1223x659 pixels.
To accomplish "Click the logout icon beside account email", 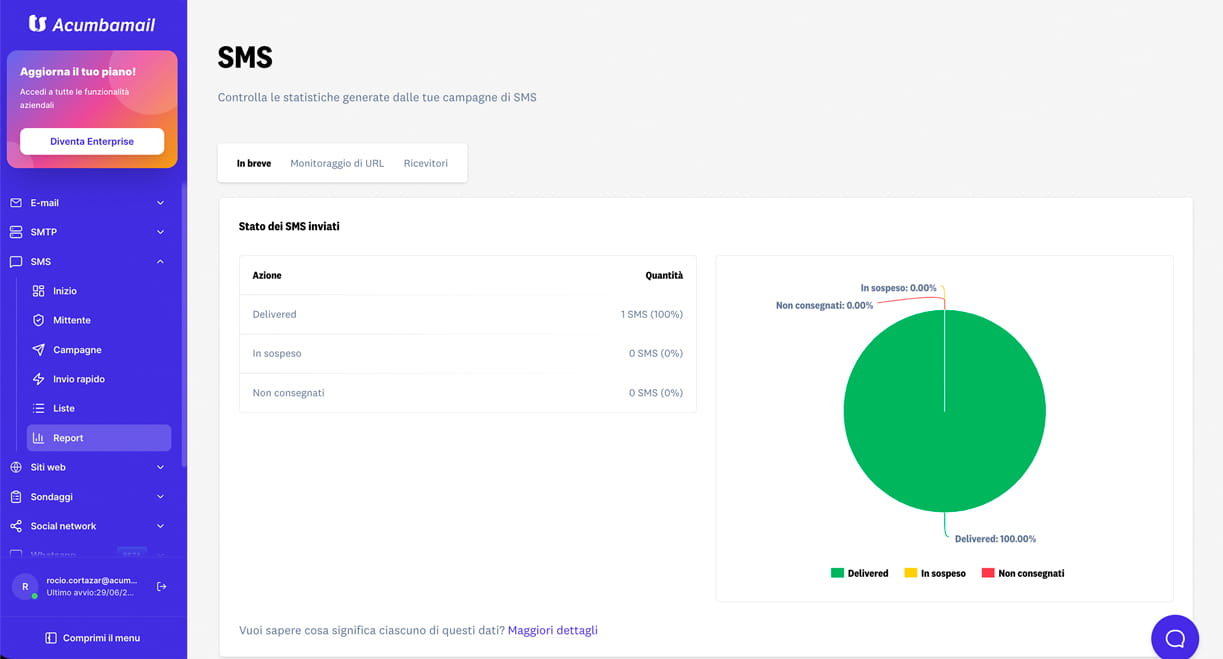I will 162,587.
